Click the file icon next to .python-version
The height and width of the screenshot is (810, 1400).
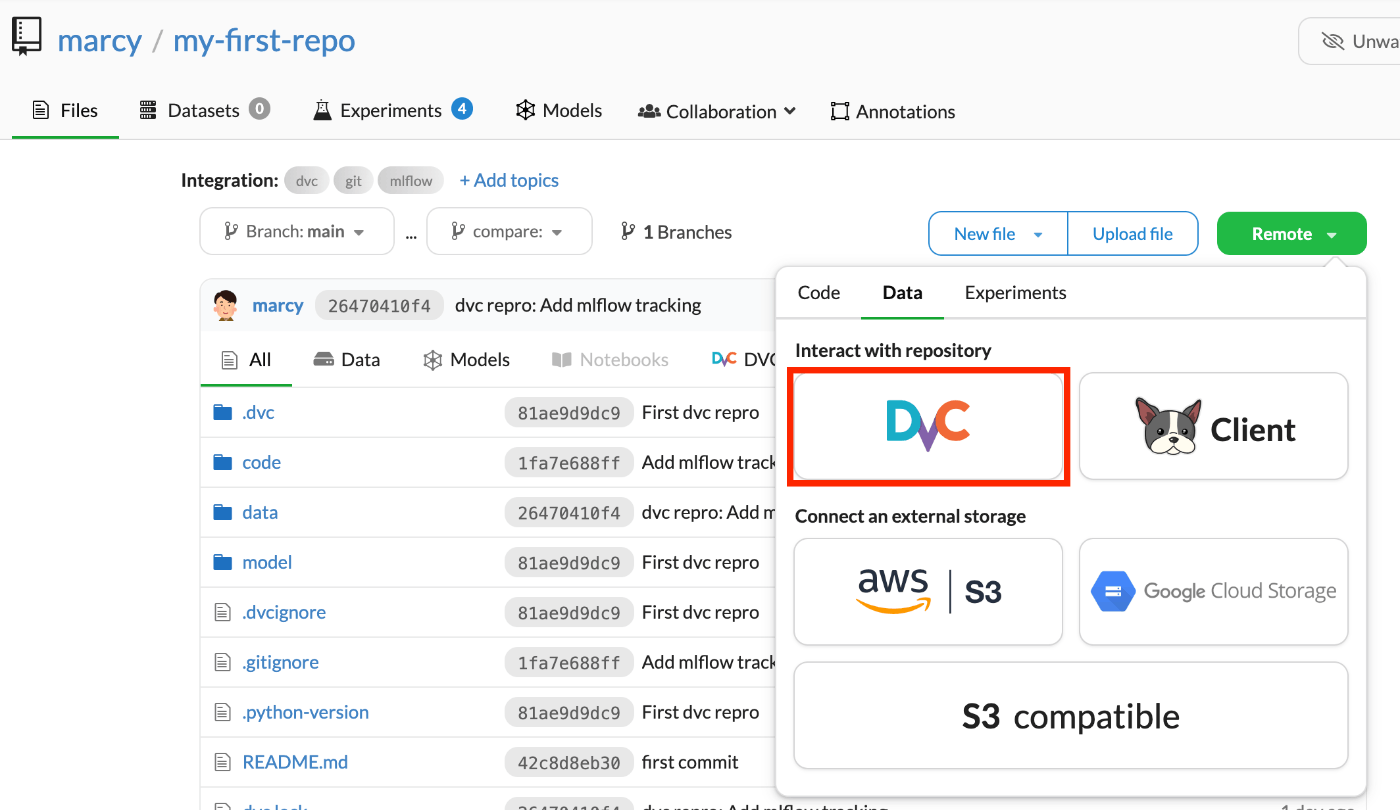[x=222, y=712]
